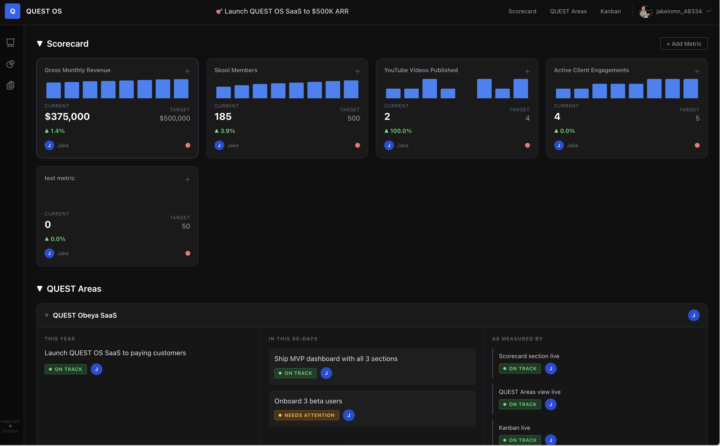Collapse the Scorecard section
The height and width of the screenshot is (446, 720).
coord(39,44)
